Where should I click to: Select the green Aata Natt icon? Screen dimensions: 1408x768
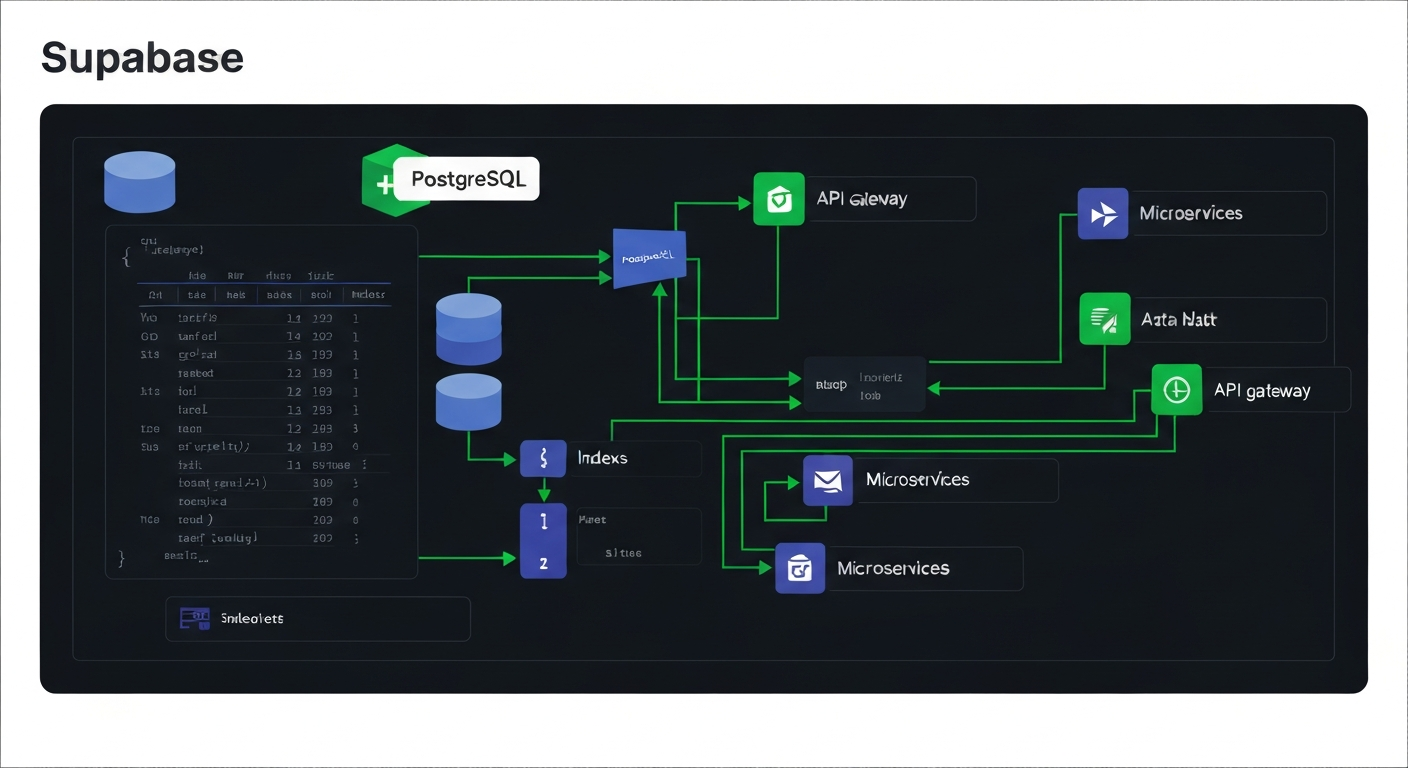coord(1105,319)
